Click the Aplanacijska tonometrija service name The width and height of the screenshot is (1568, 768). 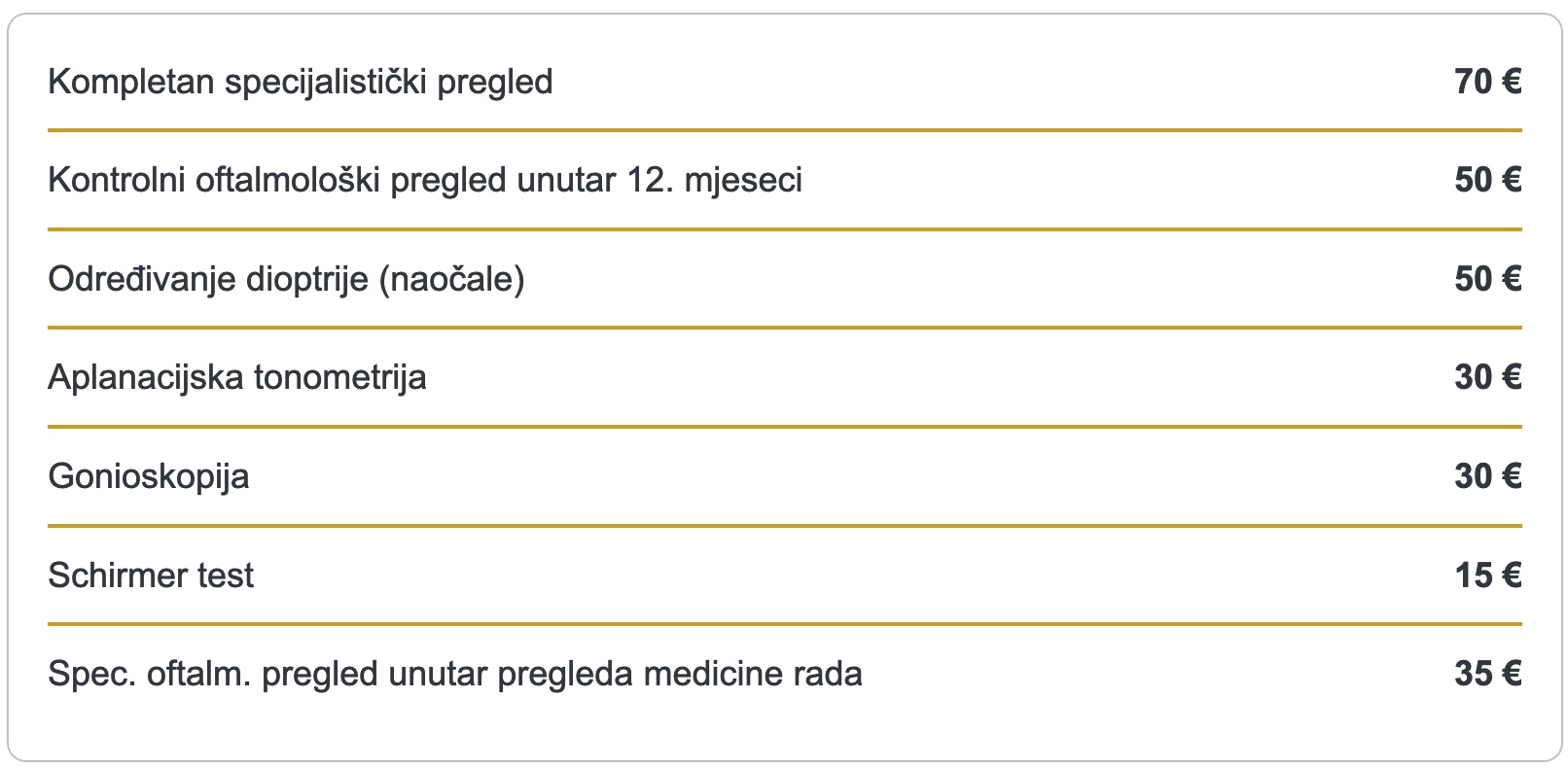[237, 377]
